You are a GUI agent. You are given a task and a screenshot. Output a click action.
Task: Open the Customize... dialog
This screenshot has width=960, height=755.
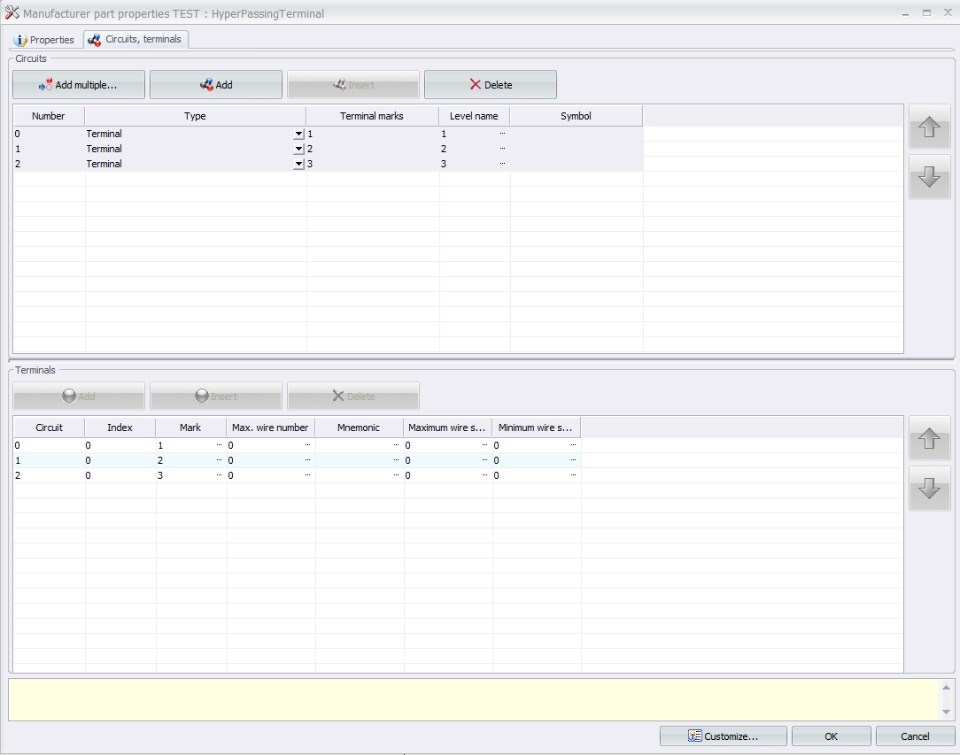pyautogui.click(x=723, y=737)
